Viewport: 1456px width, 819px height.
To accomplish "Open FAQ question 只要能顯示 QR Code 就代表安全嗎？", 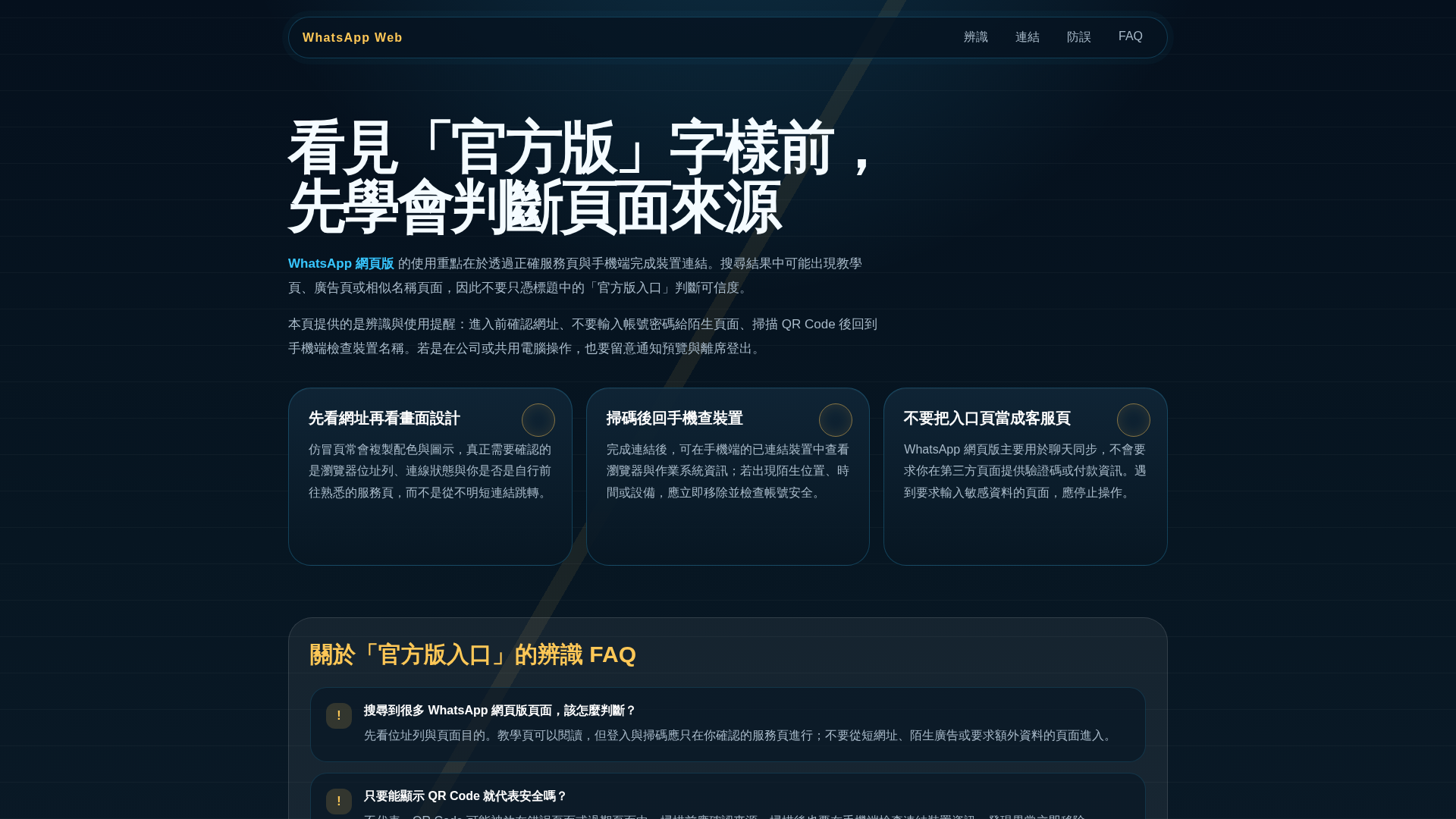I will [466, 796].
